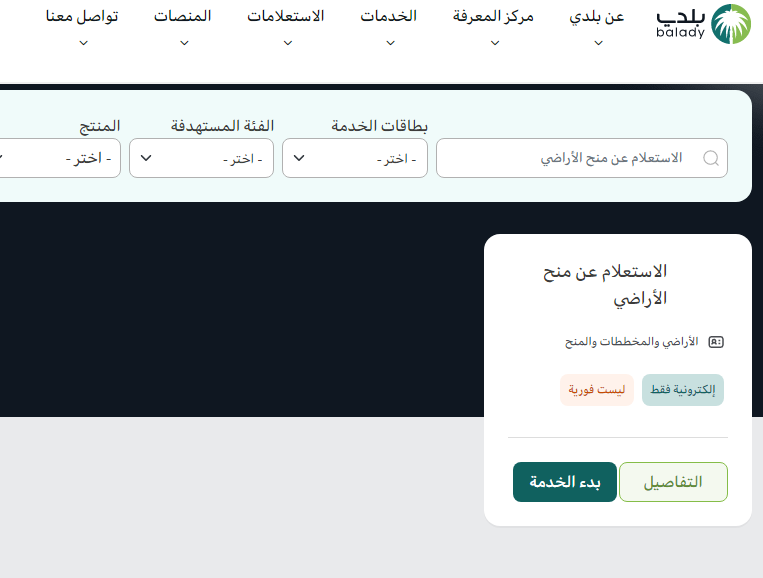Click the الأراضي والمخططات والمنح category label
This screenshot has width=763, height=578.
(x=631, y=342)
